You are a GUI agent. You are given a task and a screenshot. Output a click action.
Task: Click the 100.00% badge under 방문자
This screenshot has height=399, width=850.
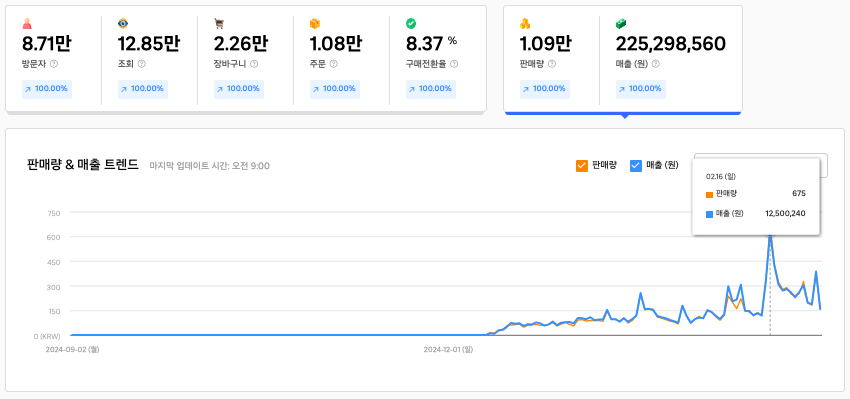[47, 89]
